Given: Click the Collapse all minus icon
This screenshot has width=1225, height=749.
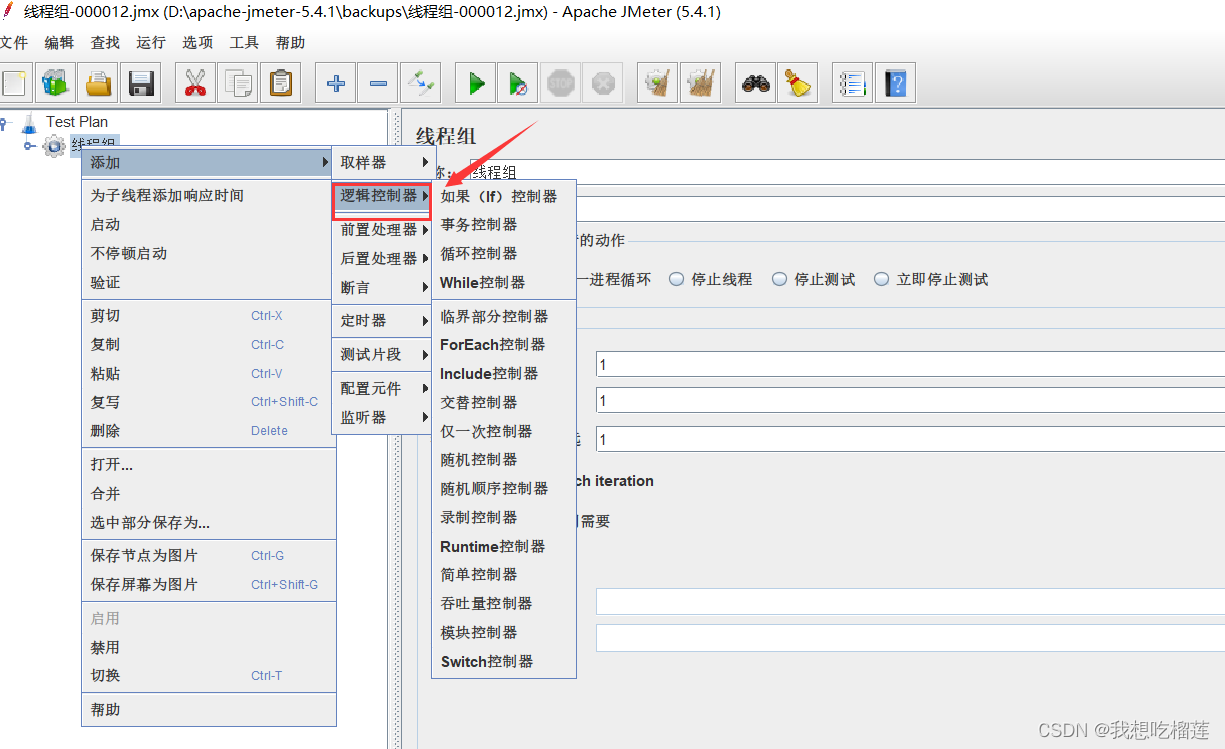Looking at the screenshot, I should [378, 83].
